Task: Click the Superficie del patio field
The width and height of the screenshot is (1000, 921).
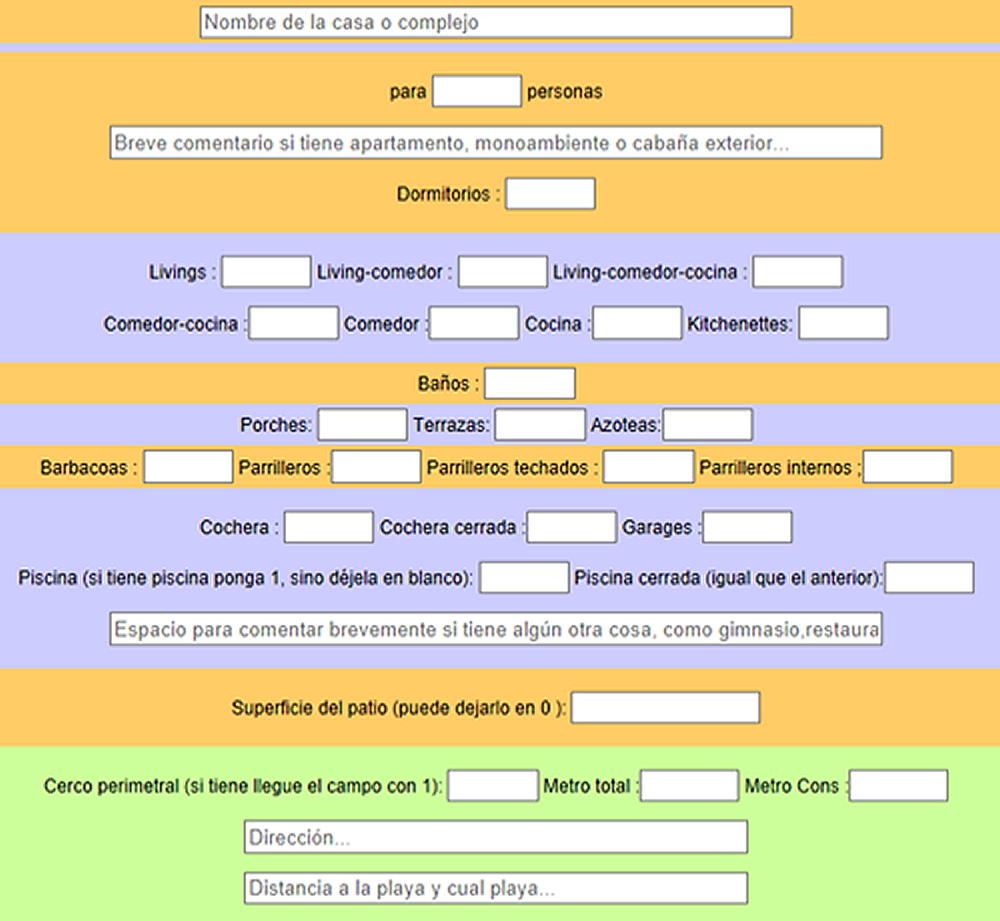Action: pos(665,708)
